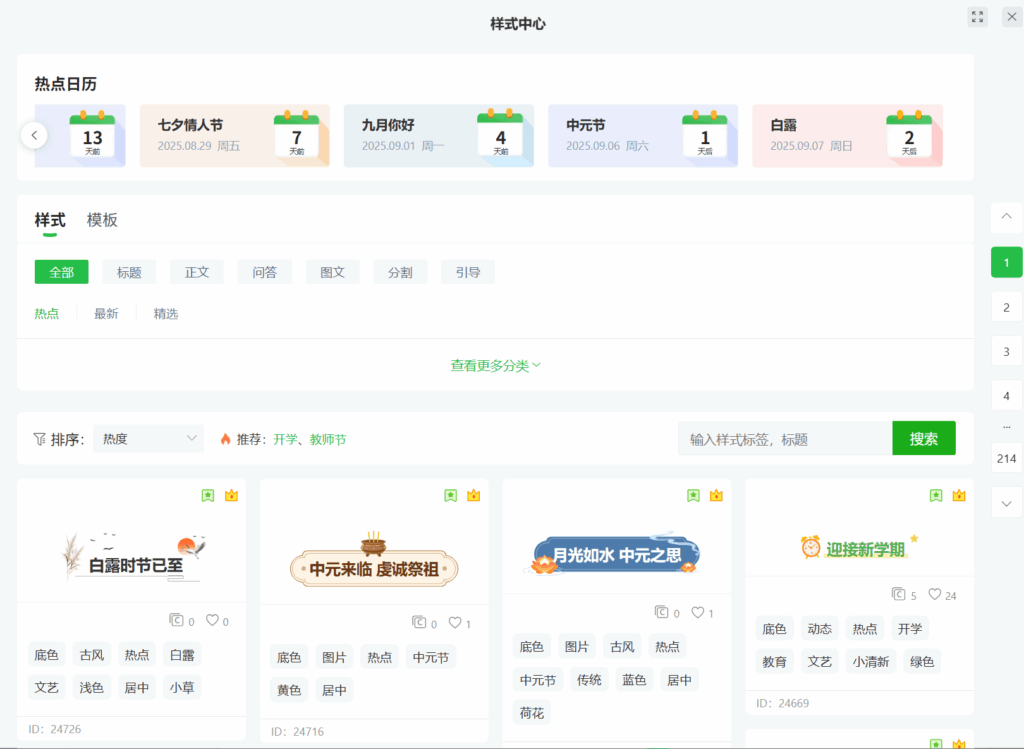Screen dimensions: 1024x749
Task: Click the crown icon on 迎接新学期 card
Action: click(x=959, y=496)
